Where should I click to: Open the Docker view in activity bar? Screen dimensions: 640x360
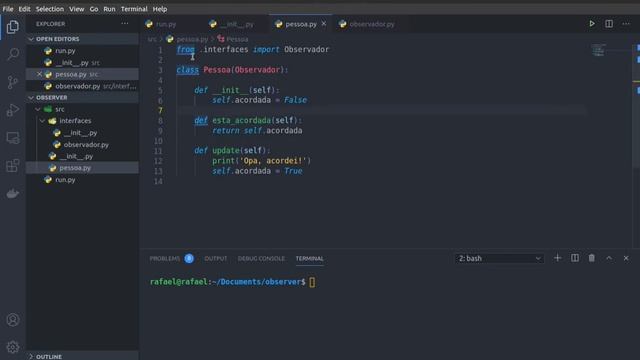(13, 193)
